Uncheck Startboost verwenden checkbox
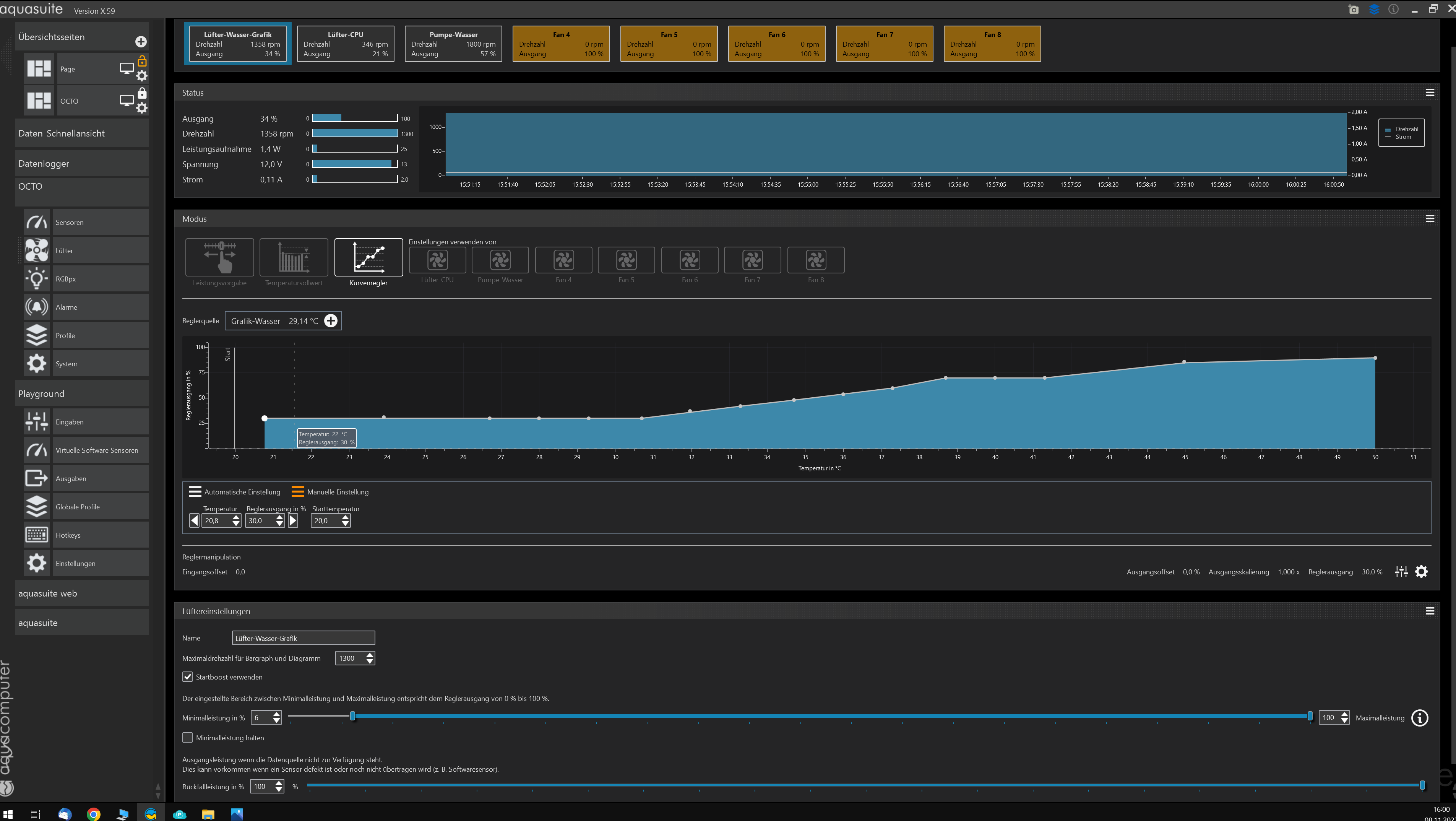Screen dimensions: 1456x821 pyautogui.click(x=188, y=677)
